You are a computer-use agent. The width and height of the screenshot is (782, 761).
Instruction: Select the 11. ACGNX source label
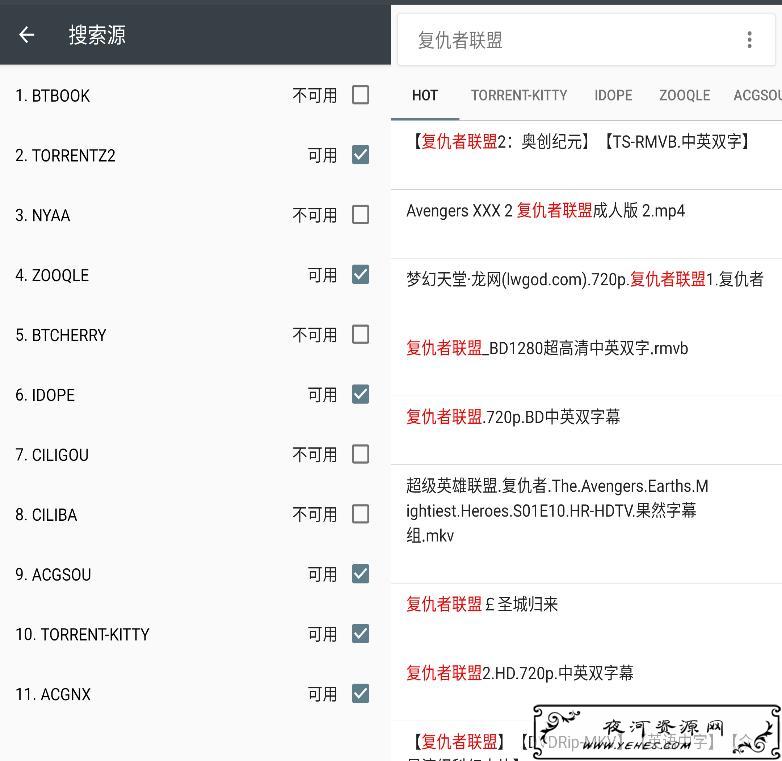pos(53,694)
